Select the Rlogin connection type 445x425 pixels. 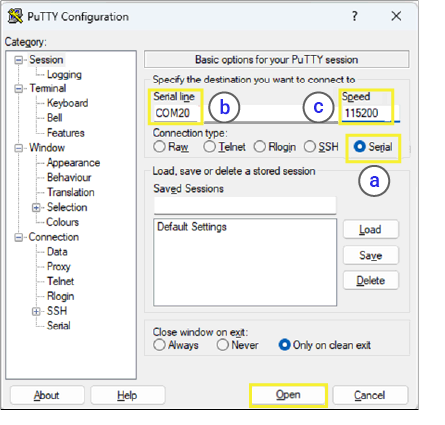(x=260, y=147)
